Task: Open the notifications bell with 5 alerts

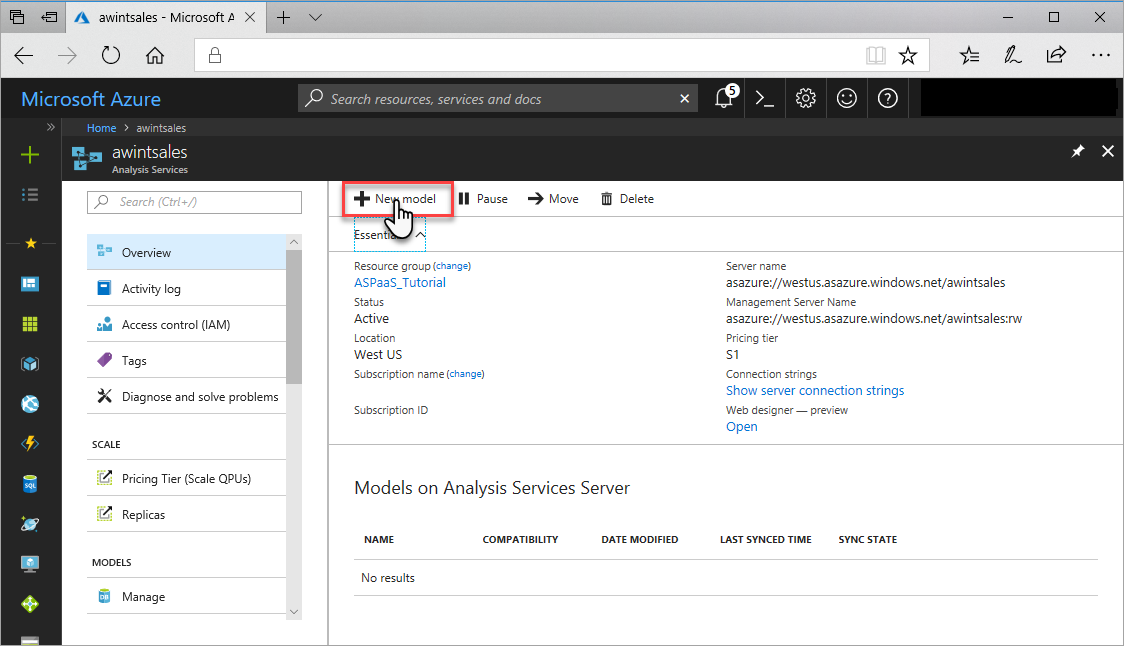Action: (x=723, y=98)
